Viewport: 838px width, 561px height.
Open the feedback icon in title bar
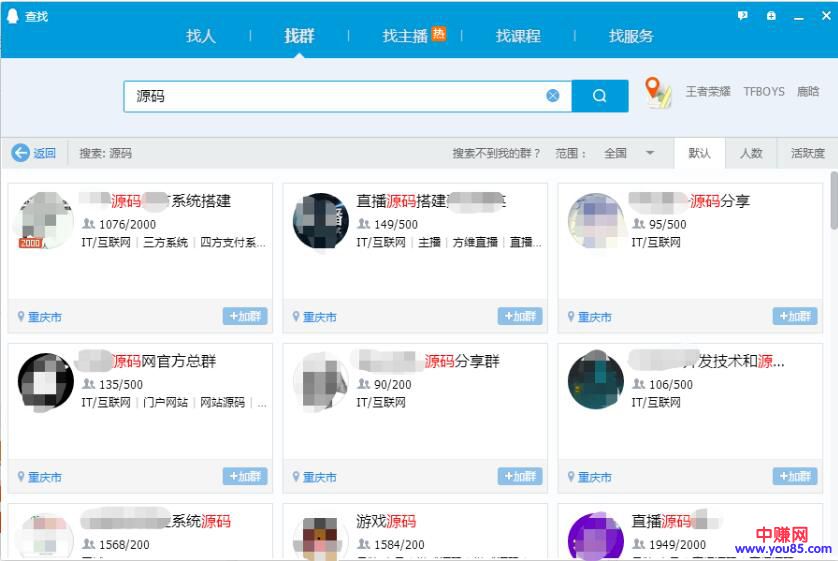[743, 16]
